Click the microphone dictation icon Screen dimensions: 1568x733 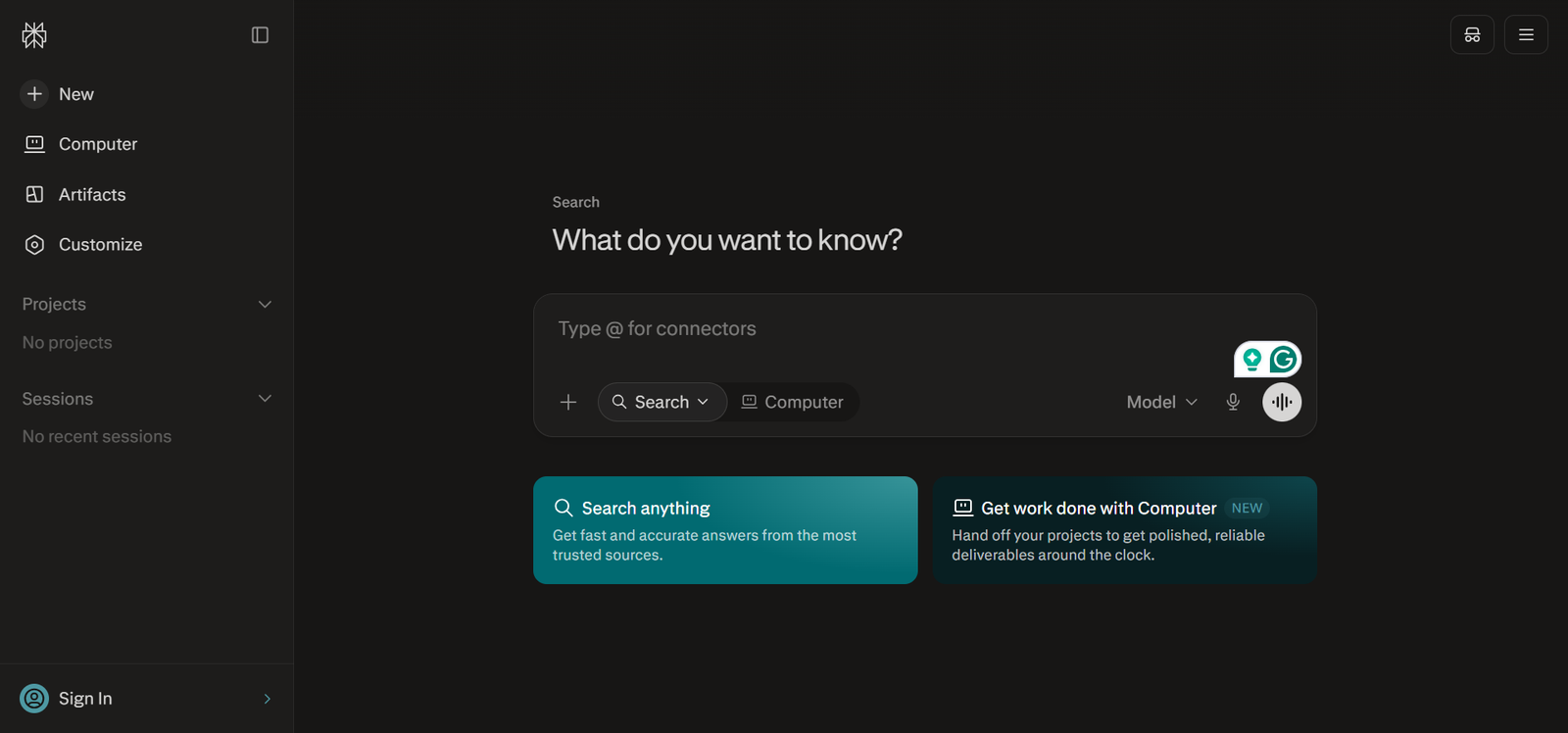pos(1233,402)
